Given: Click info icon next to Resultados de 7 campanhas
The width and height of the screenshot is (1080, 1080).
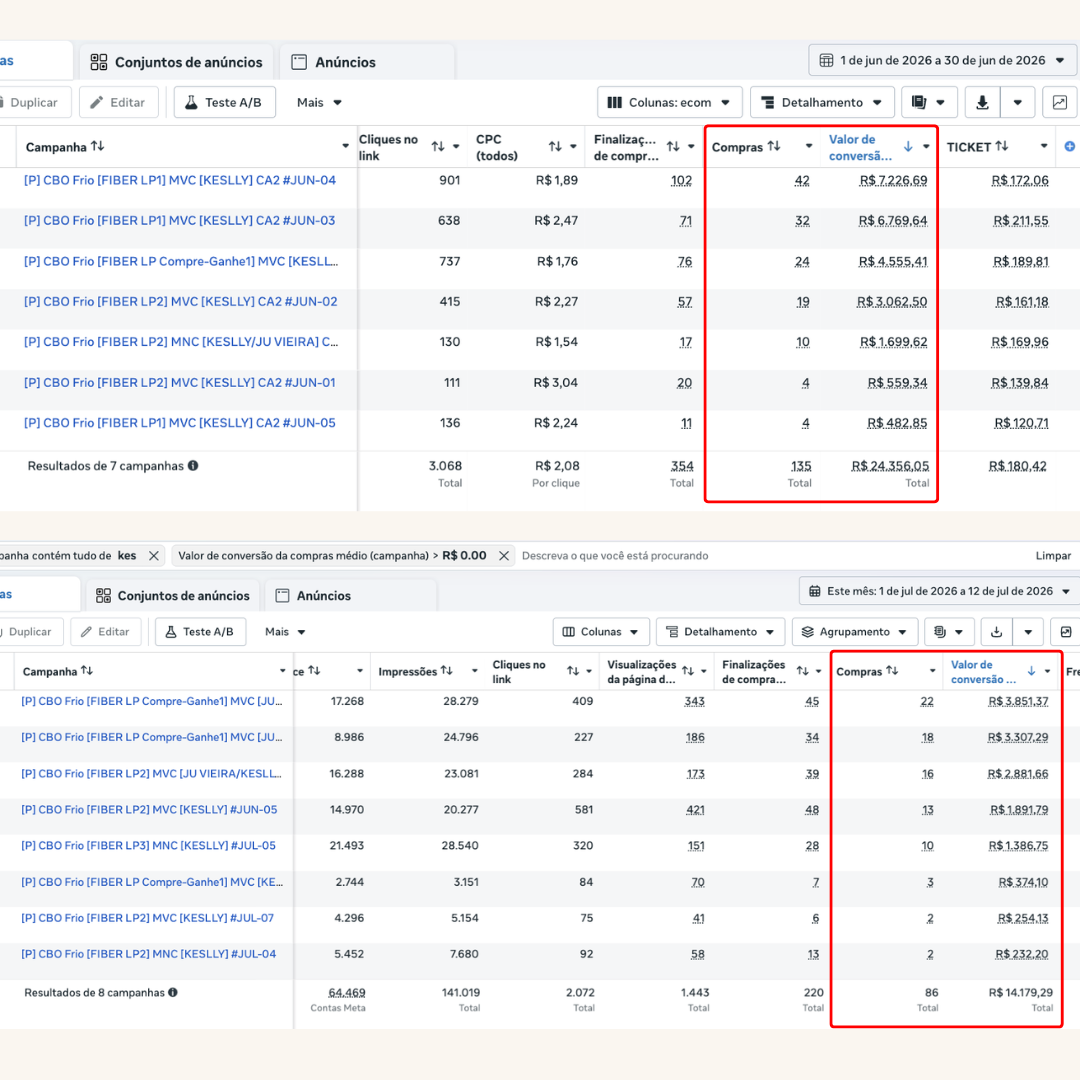Looking at the screenshot, I should tap(194, 466).
